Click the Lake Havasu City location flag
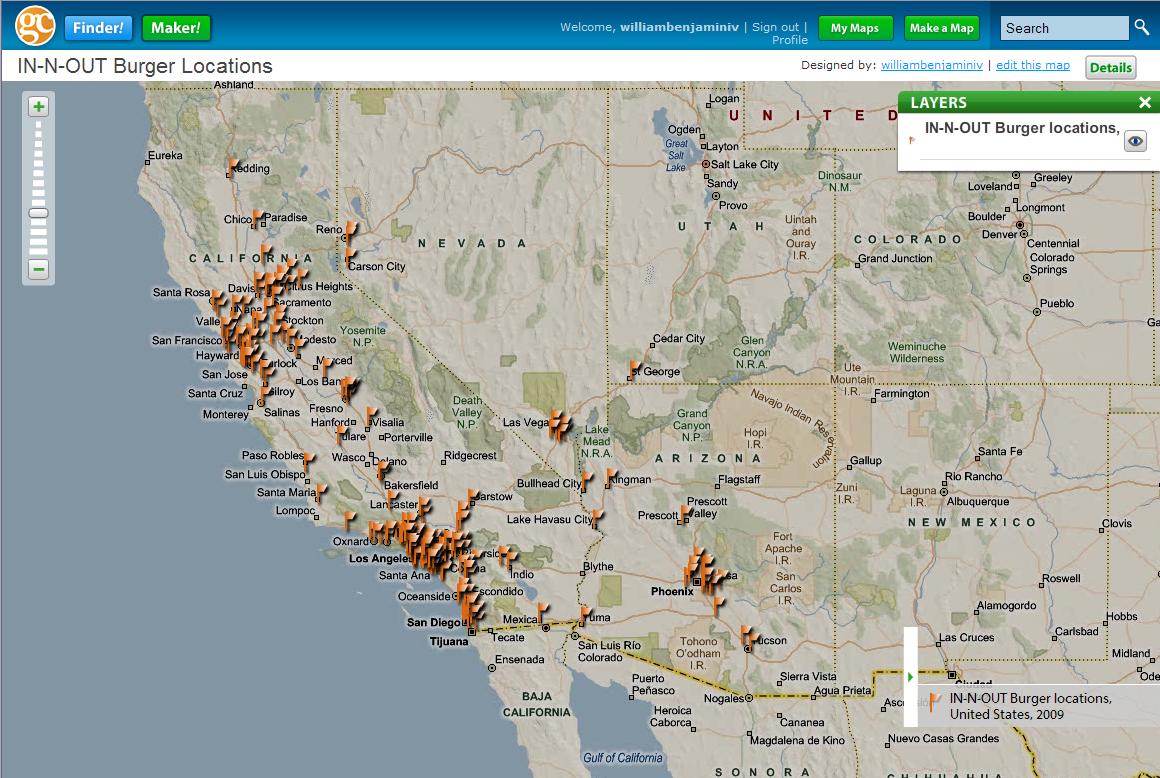1160x778 pixels. pyautogui.click(x=596, y=518)
